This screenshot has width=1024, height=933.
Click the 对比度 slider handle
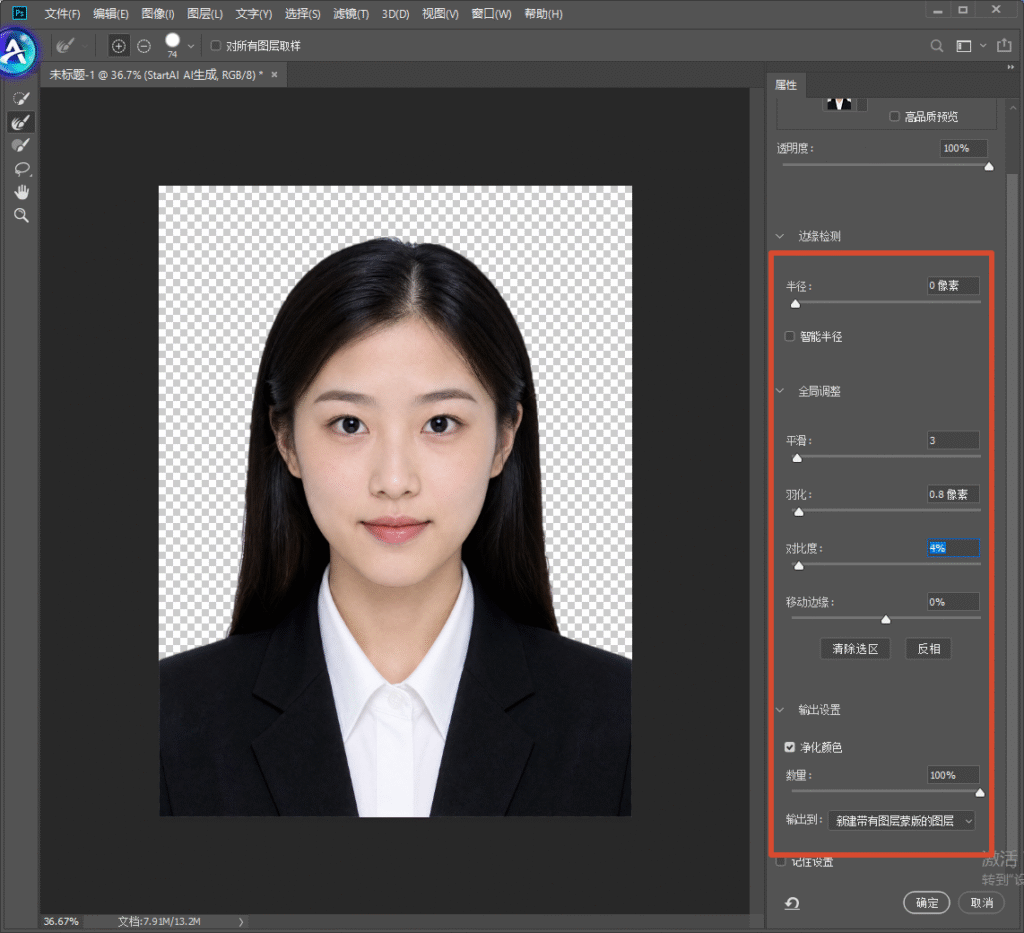pos(799,565)
